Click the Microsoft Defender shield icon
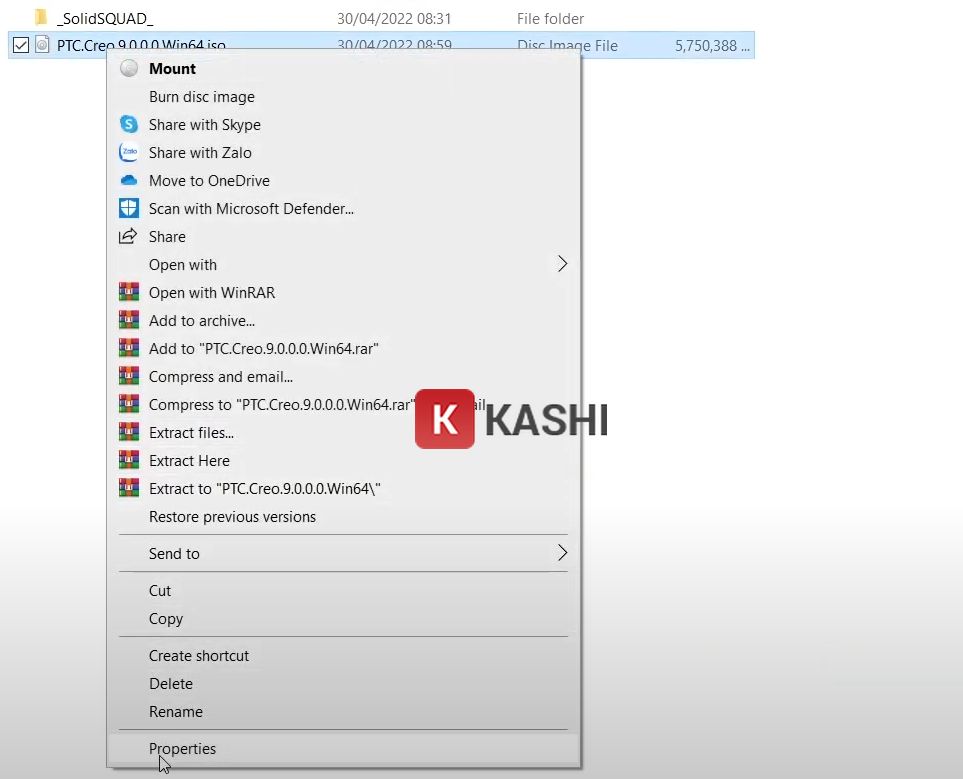 coord(128,209)
